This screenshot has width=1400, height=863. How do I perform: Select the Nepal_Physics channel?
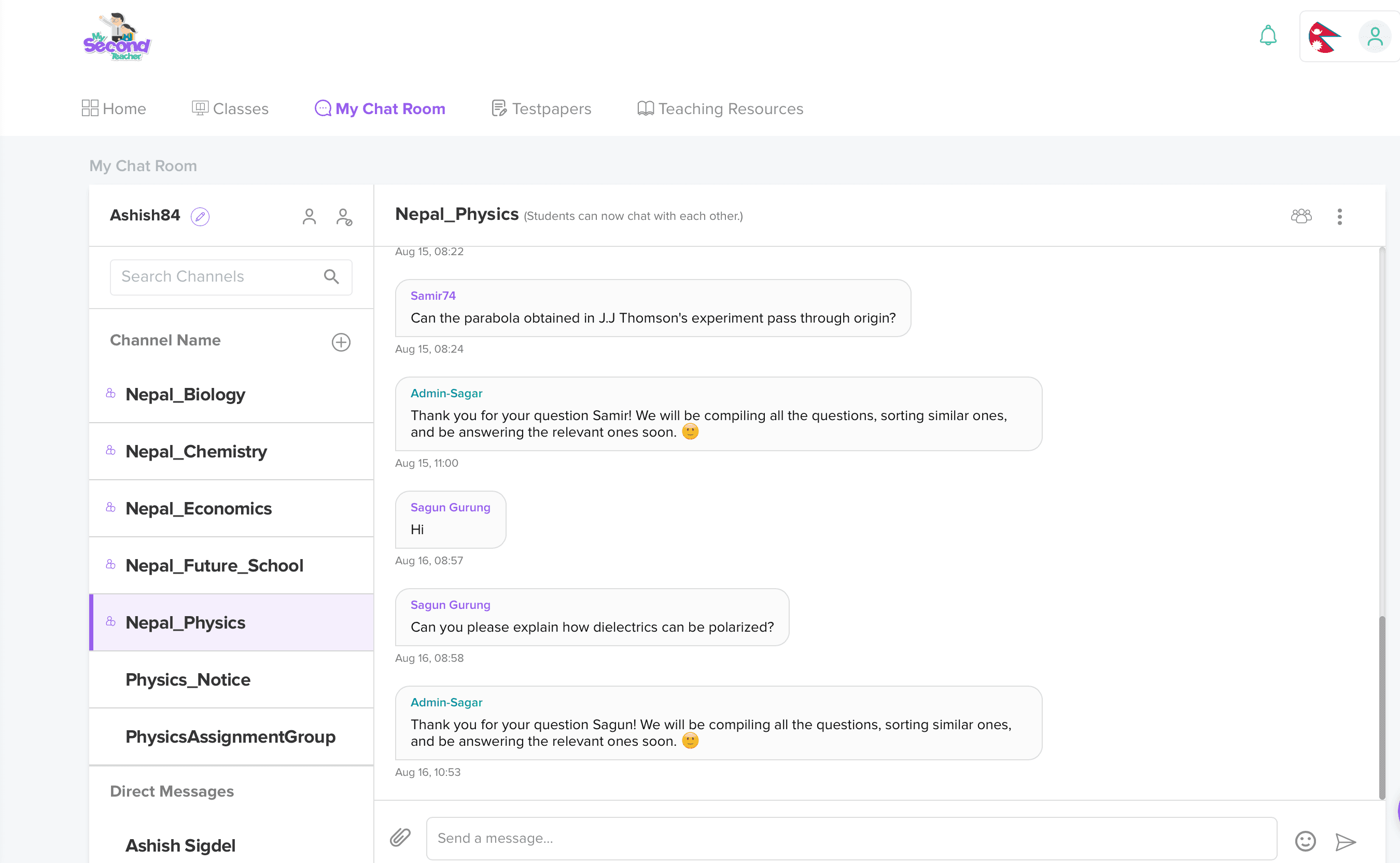(x=231, y=623)
